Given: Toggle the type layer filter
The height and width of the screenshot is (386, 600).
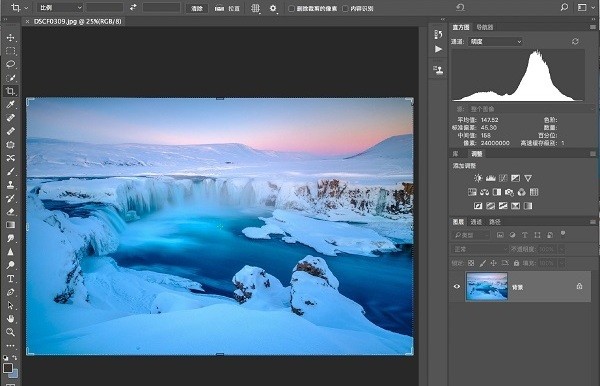Looking at the screenshot, I should pyautogui.click(x=525, y=235).
